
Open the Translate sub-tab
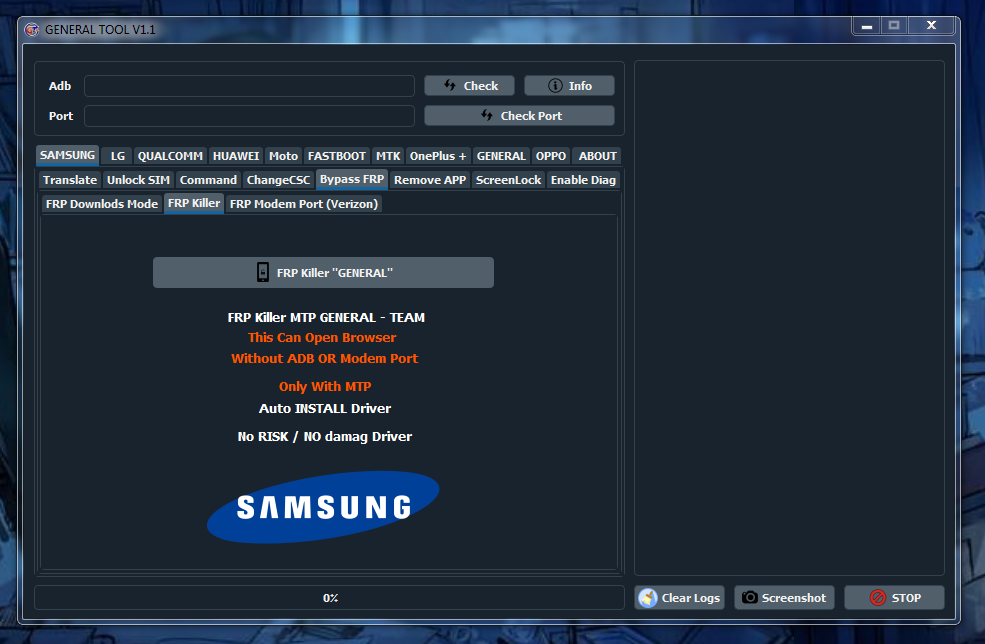70,180
